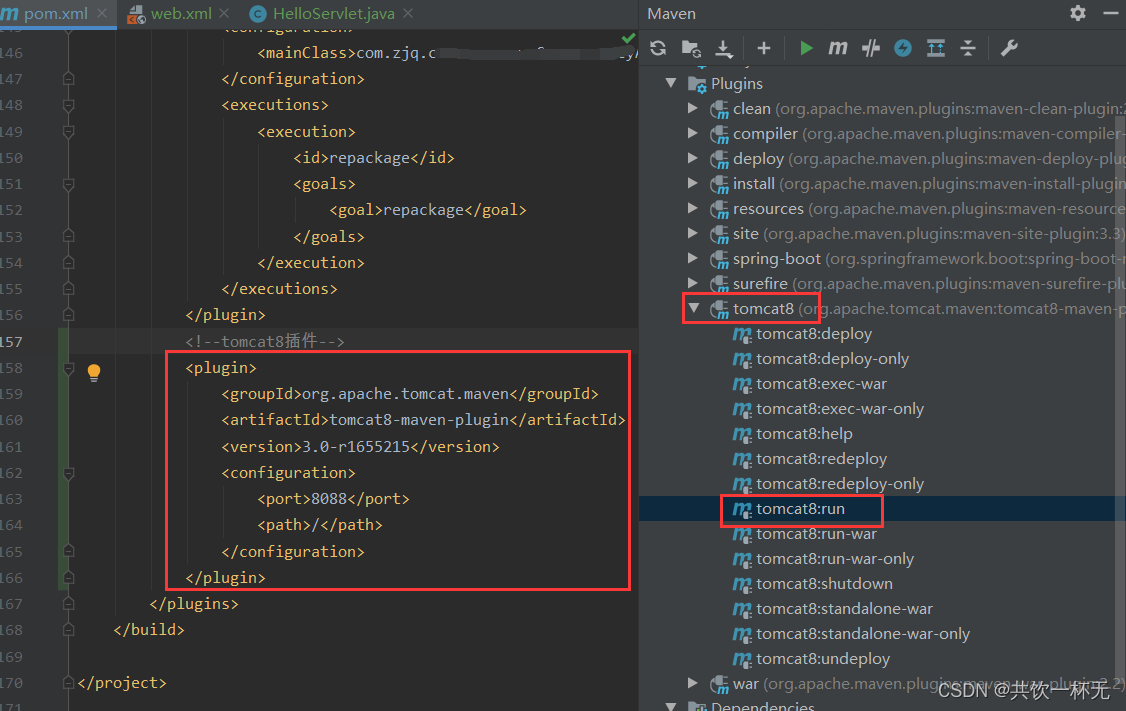Screen dimensions: 1126x711
Task: Select tomcat8:redeploy goal
Action: pos(821,458)
